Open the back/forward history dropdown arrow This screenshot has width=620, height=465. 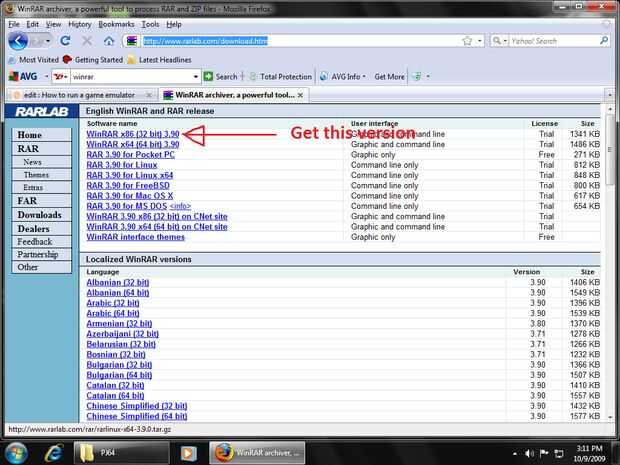click(48, 41)
